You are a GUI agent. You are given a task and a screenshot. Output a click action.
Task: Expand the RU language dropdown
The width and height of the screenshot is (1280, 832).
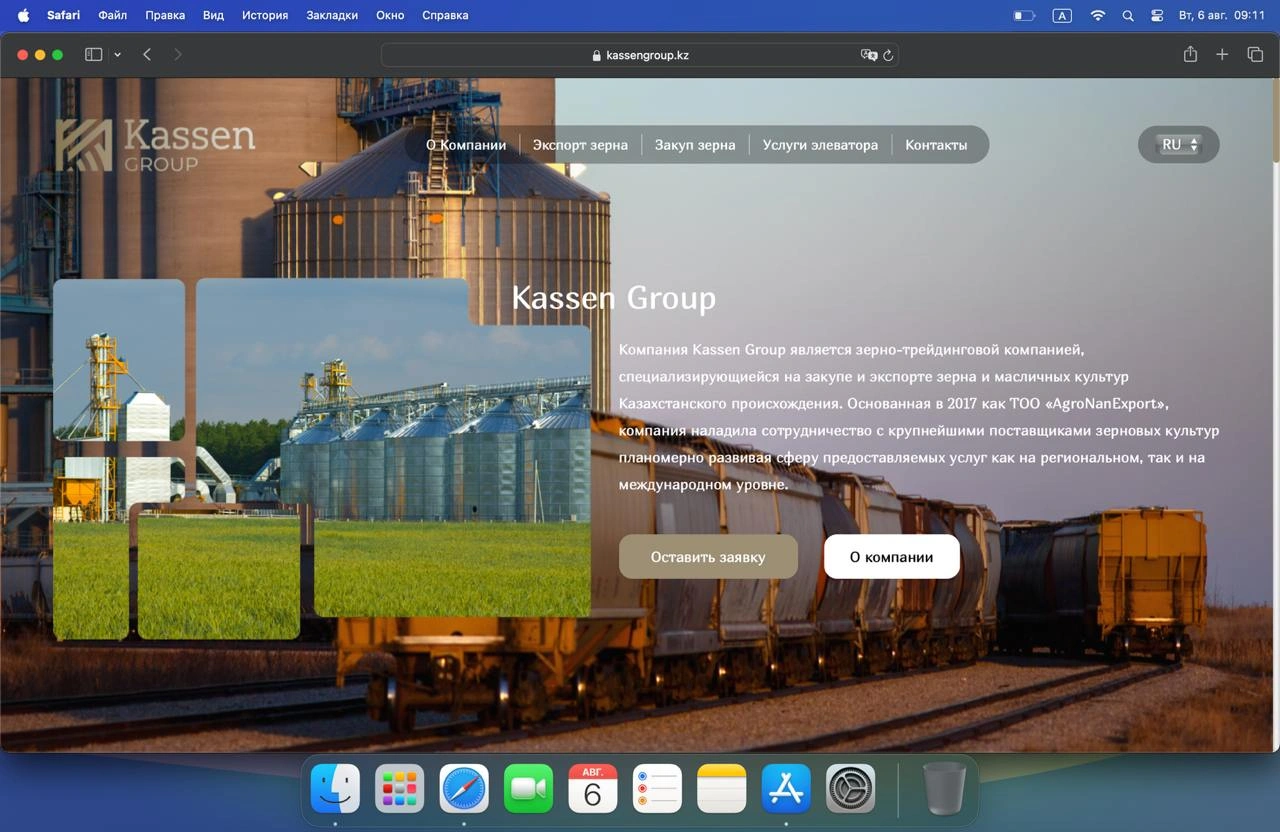pyautogui.click(x=1179, y=145)
